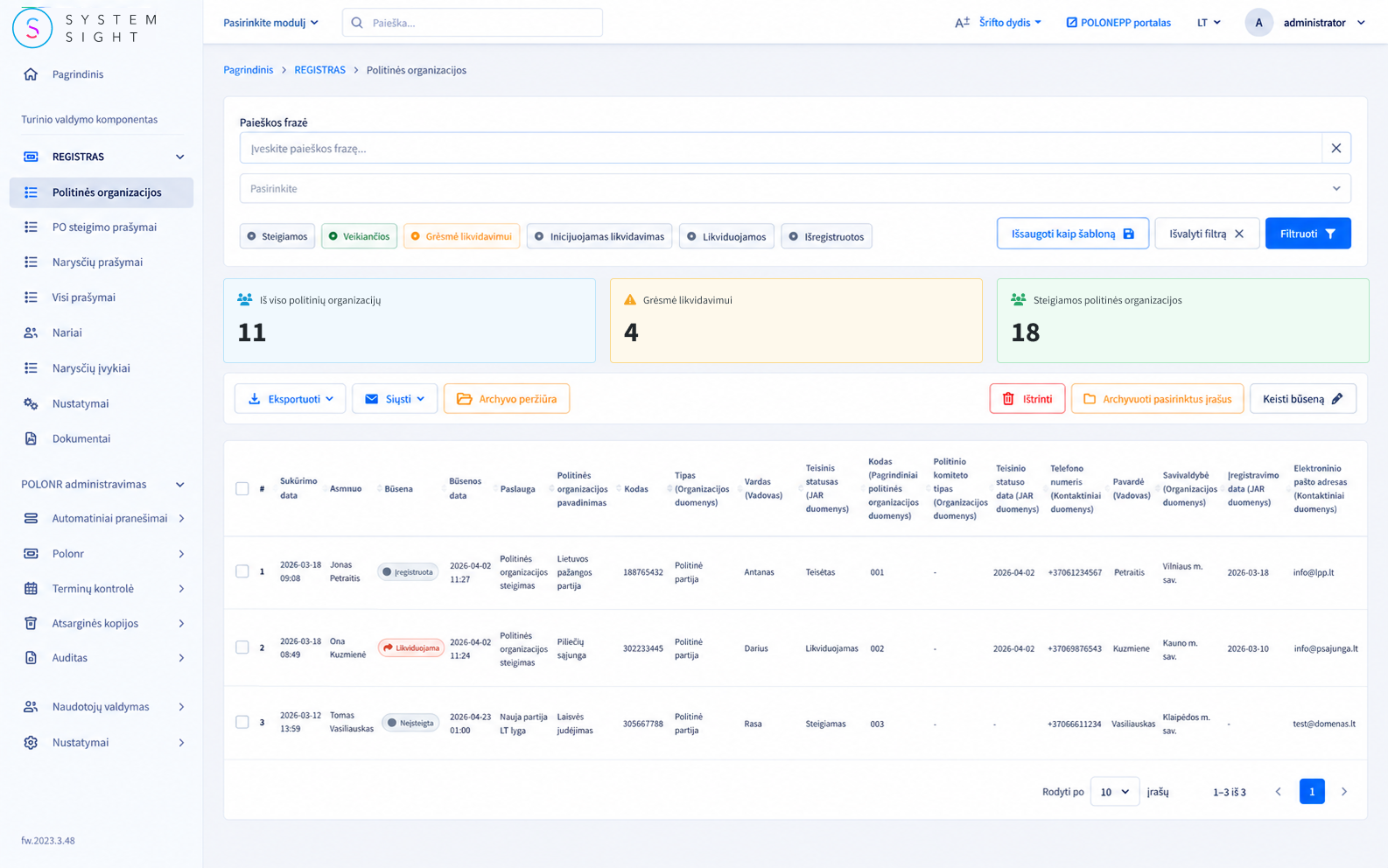Open rows per page dropdown showing 10
The height and width of the screenshot is (868, 1388).
[x=1115, y=792]
